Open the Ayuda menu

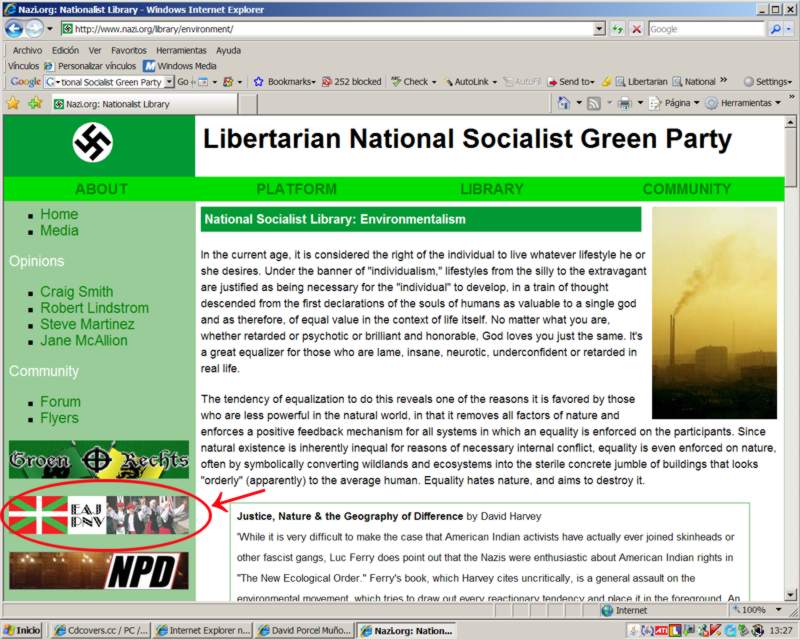[x=228, y=51]
